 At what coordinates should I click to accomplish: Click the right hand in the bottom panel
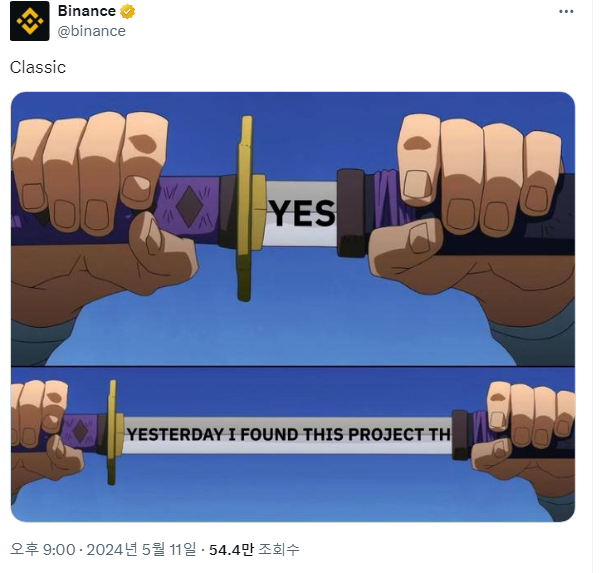[525, 437]
